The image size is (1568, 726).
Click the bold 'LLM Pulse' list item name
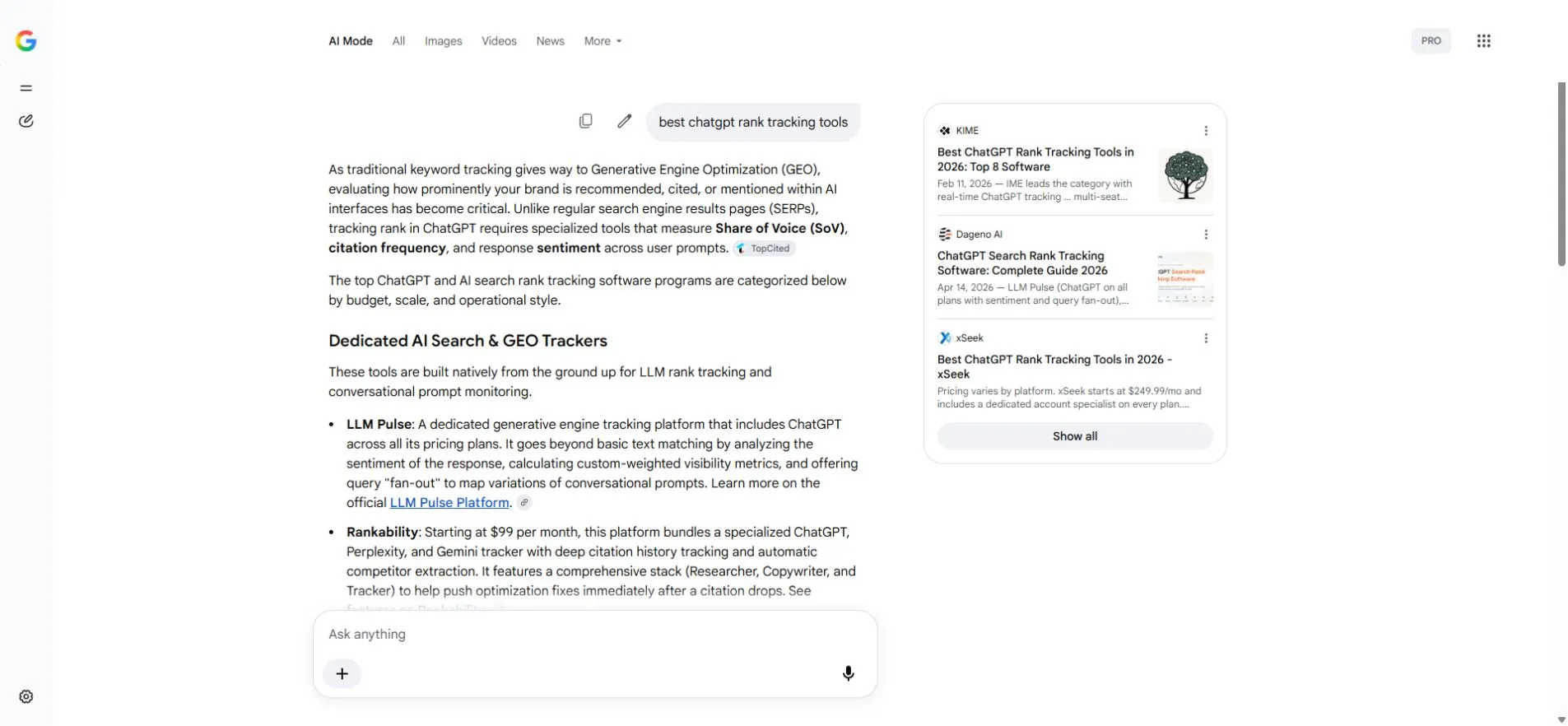(x=379, y=425)
